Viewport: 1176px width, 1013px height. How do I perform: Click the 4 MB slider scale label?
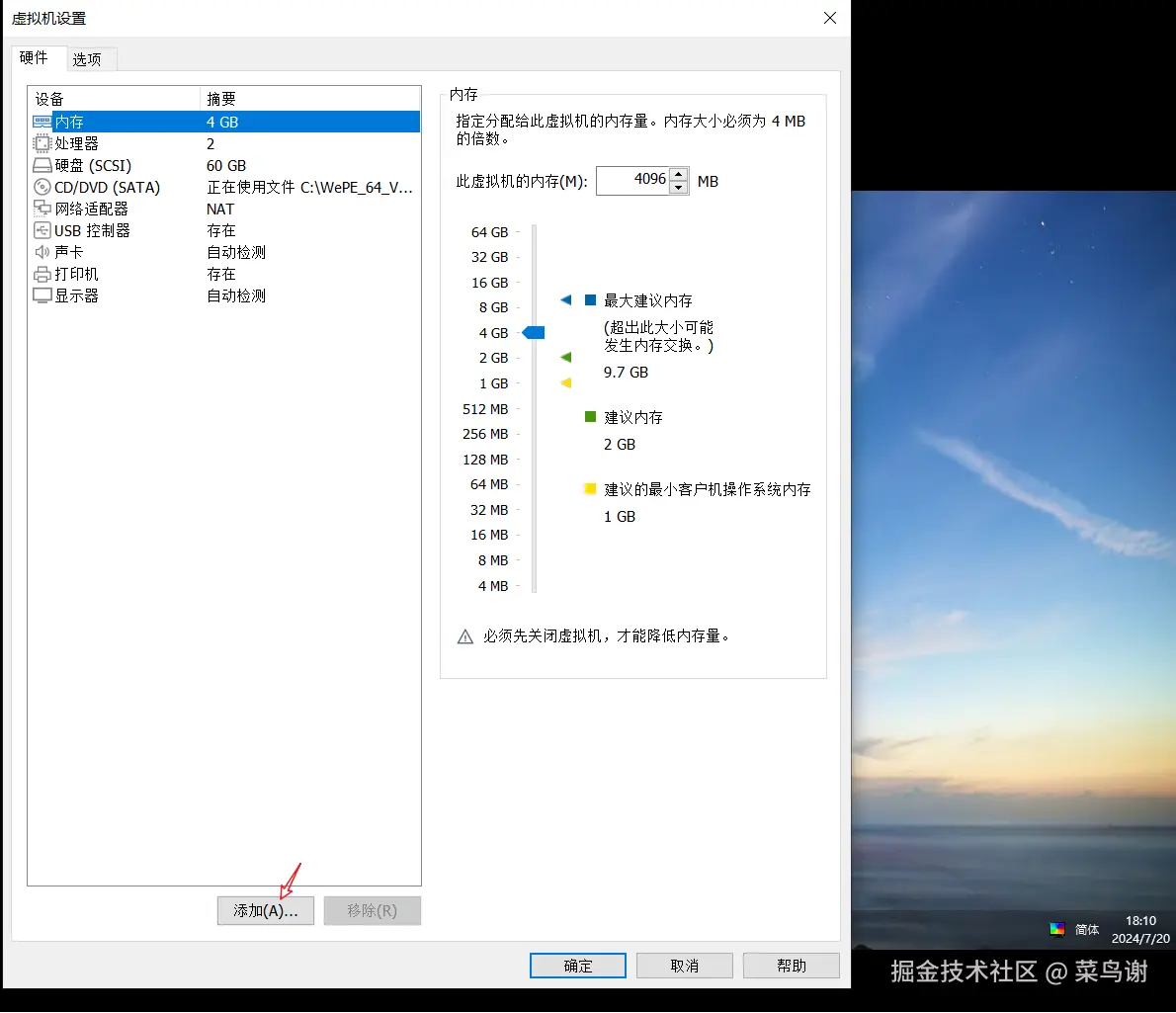coord(493,586)
